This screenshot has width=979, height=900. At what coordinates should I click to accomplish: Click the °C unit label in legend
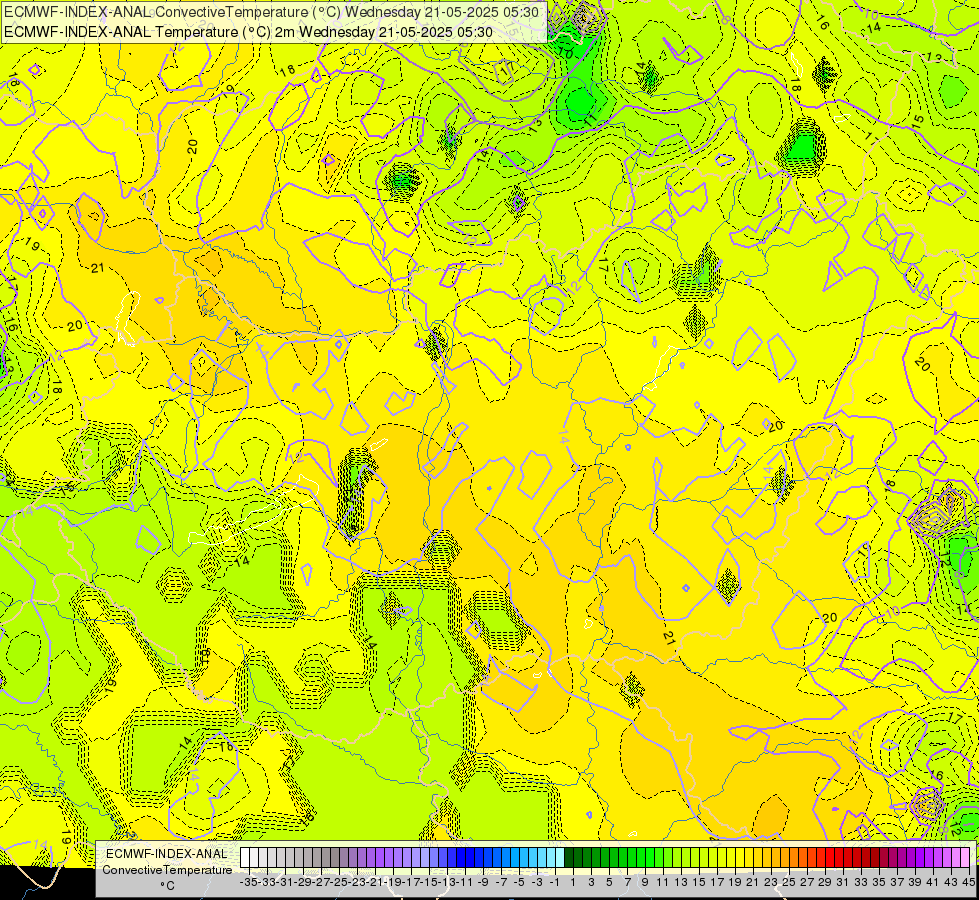click(x=167, y=885)
